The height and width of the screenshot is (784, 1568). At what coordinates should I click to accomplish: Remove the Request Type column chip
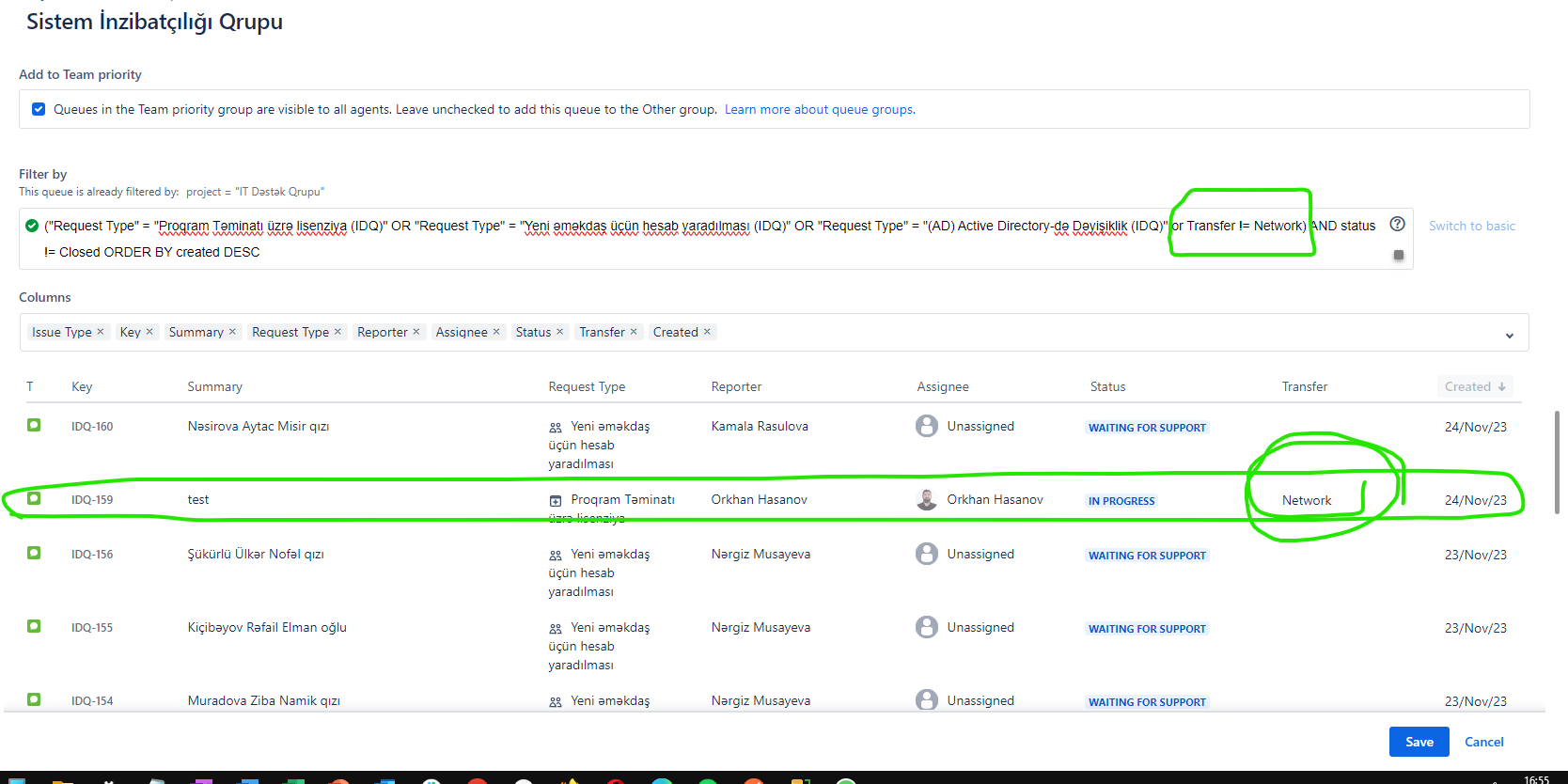coord(337,332)
